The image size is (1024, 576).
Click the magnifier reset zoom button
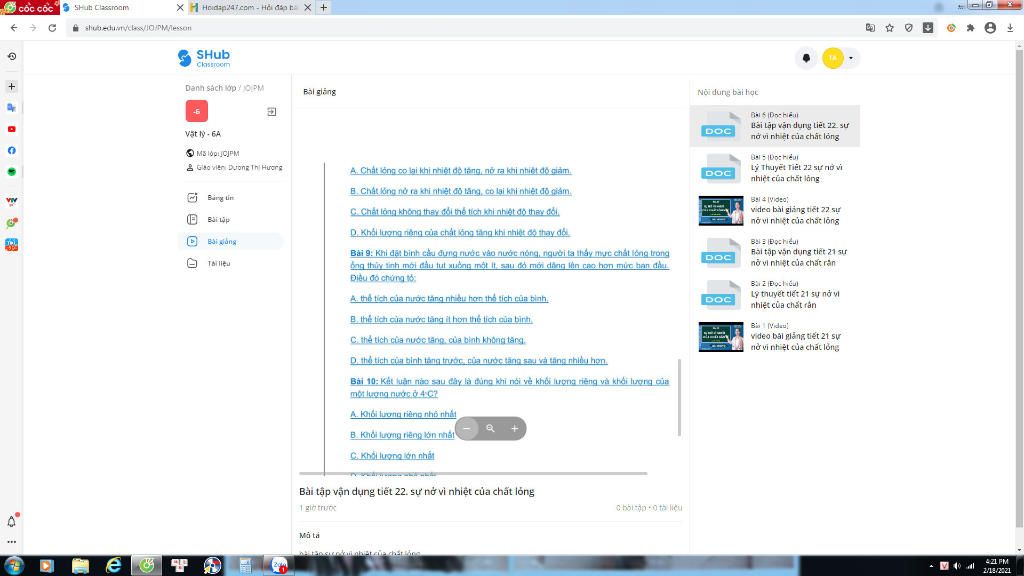click(490, 428)
